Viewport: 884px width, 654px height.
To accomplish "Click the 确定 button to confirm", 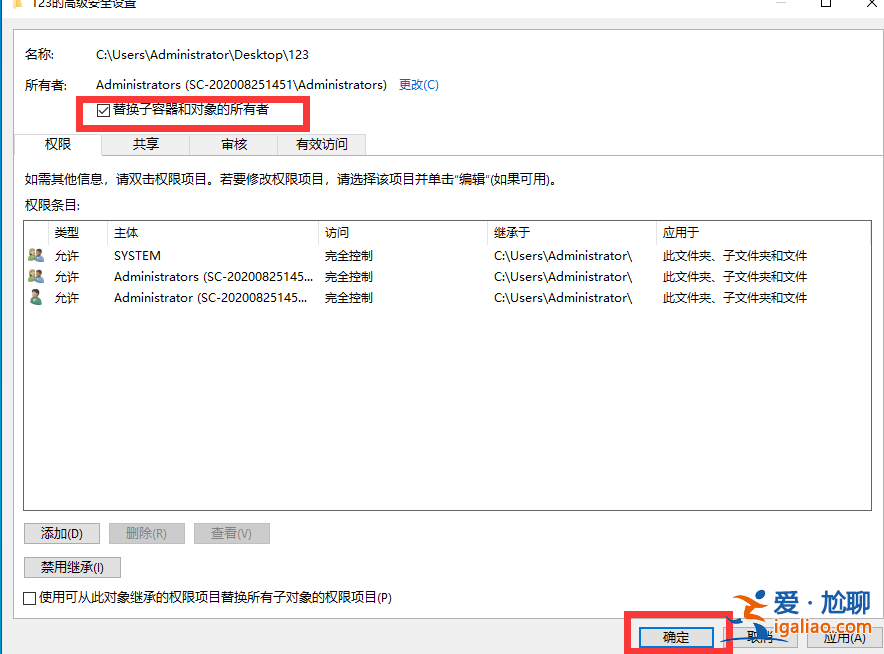I will [x=676, y=636].
